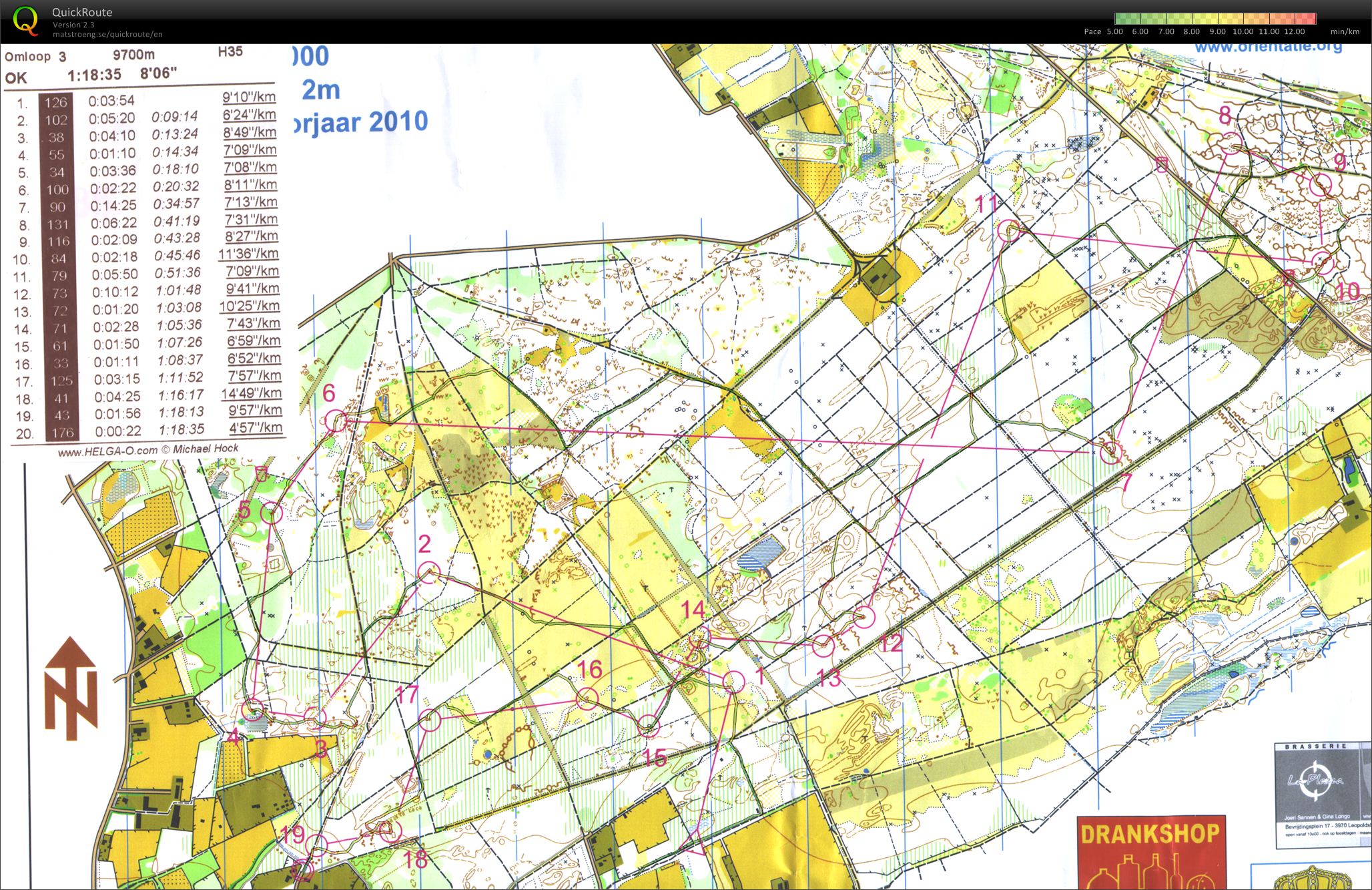Viewport: 1372px width, 890px height.
Task: Click control circle 13 on the map
Action: [824, 646]
